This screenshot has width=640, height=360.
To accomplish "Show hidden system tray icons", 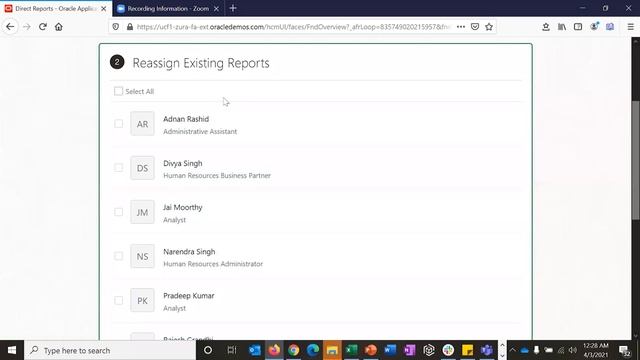I will click(x=513, y=350).
